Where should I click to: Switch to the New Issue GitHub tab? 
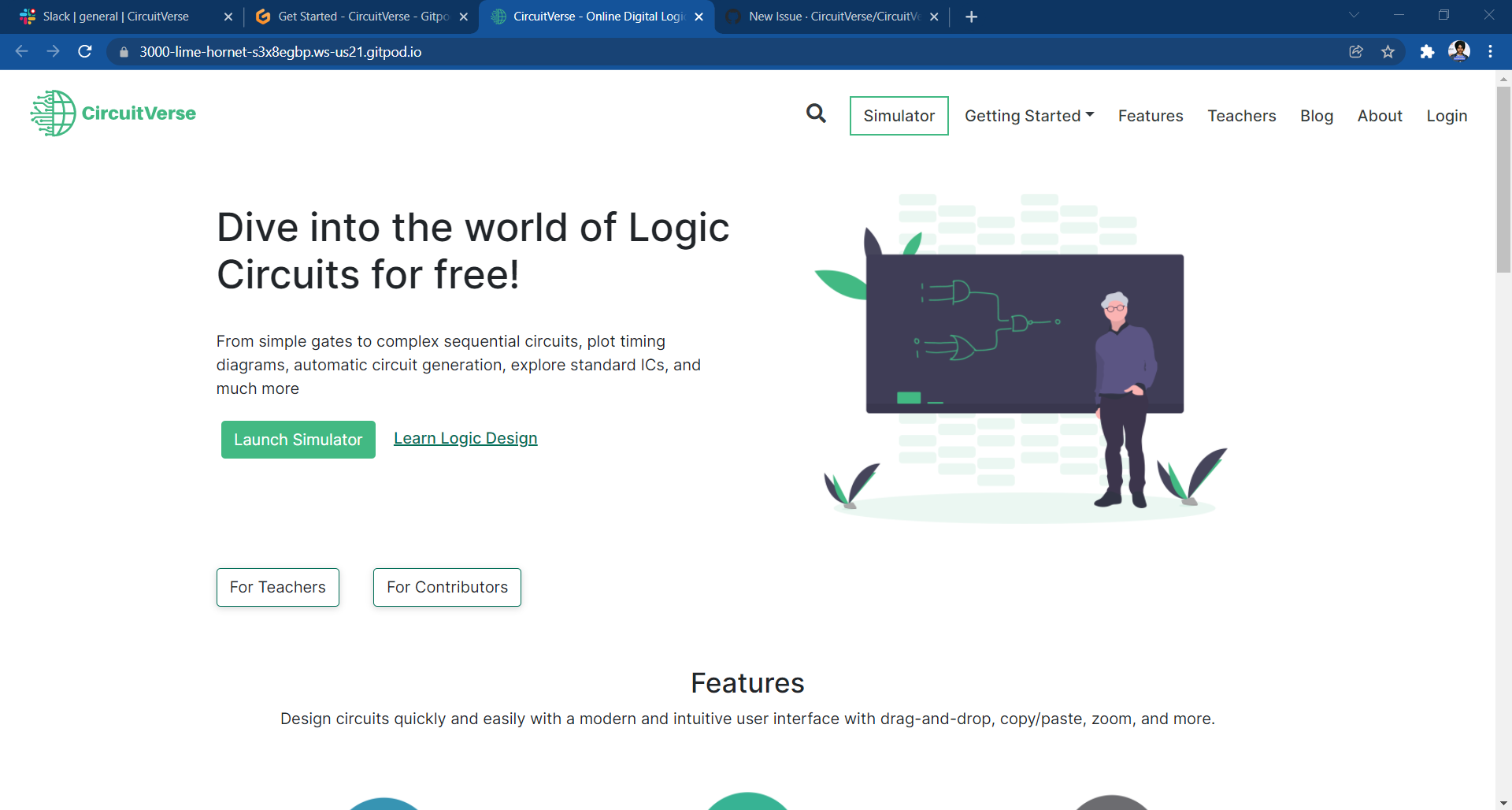click(819, 16)
